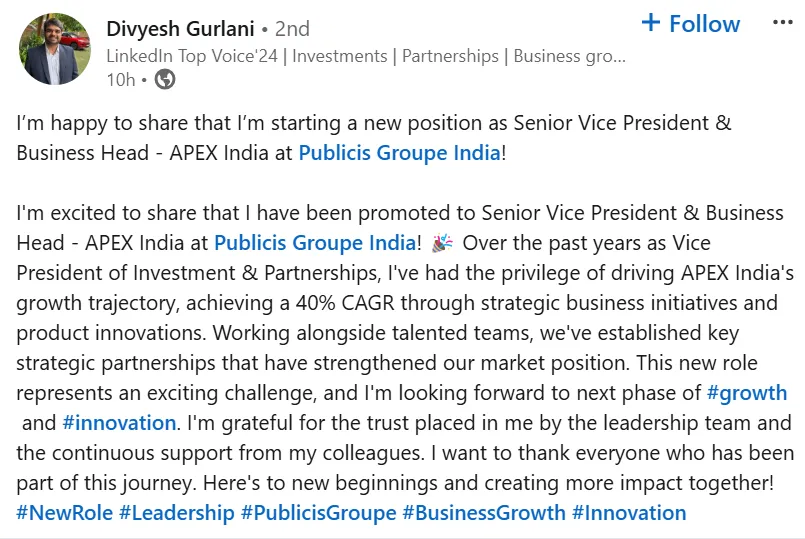Follow Divyesh Gurlani
The image size is (805, 539).
click(x=704, y=23)
